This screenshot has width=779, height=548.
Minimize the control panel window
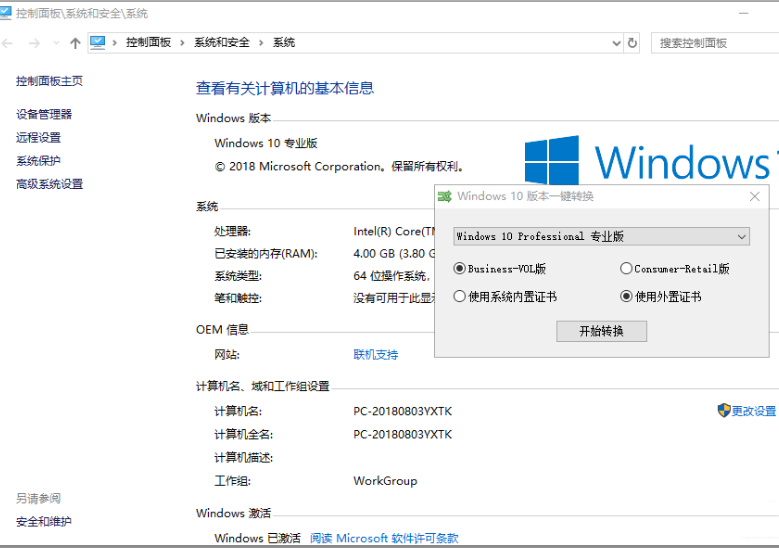pos(744,13)
